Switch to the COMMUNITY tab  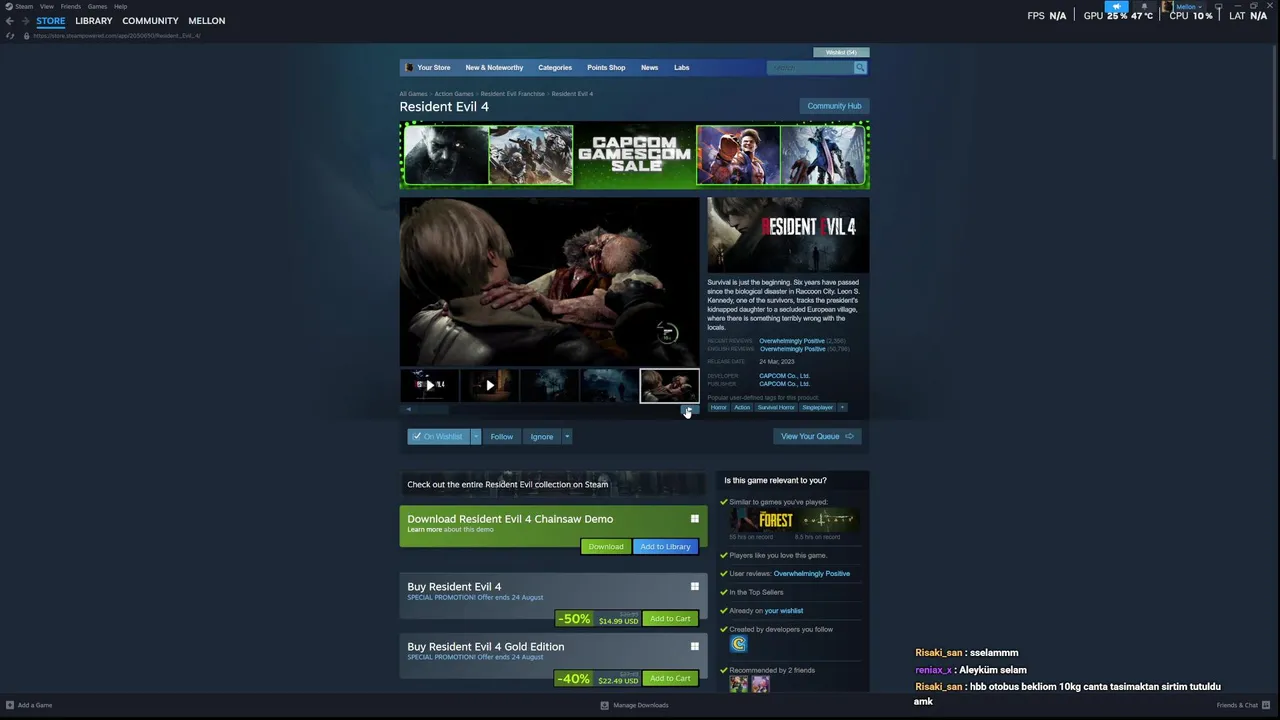(150, 21)
